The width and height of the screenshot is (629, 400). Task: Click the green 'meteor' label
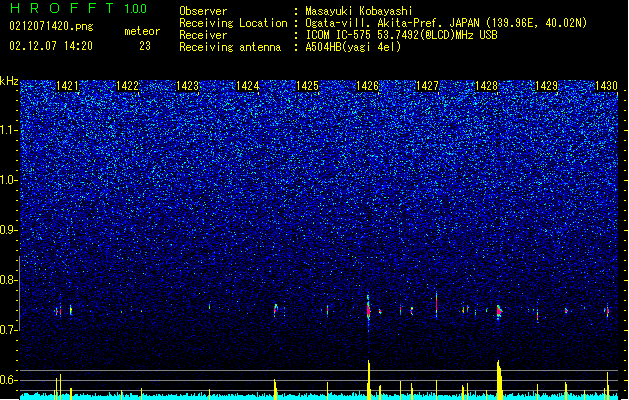point(142,31)
